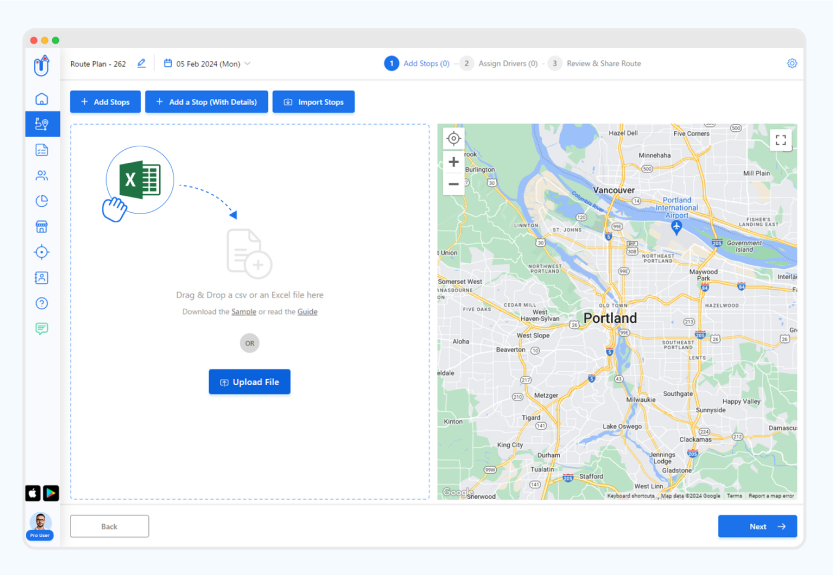
Task: Zoom out on the map
Action: click(454, 184)
